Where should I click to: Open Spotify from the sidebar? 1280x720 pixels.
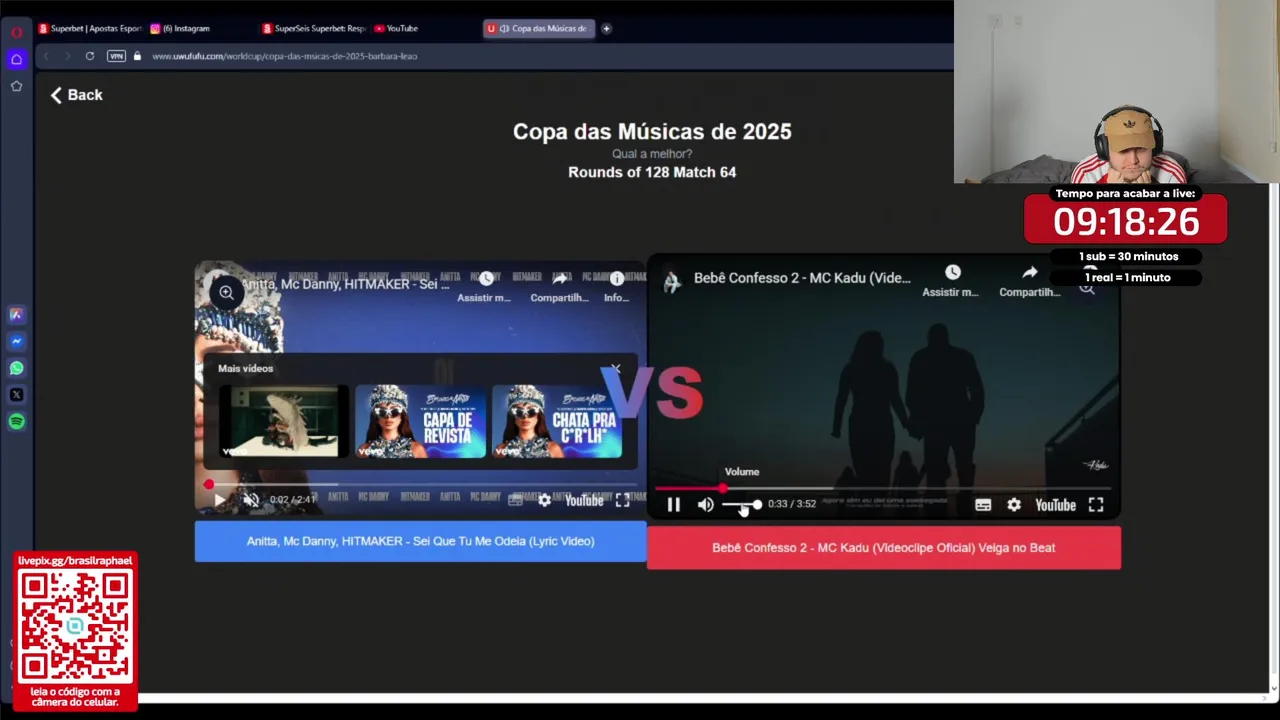pos(16,422)
